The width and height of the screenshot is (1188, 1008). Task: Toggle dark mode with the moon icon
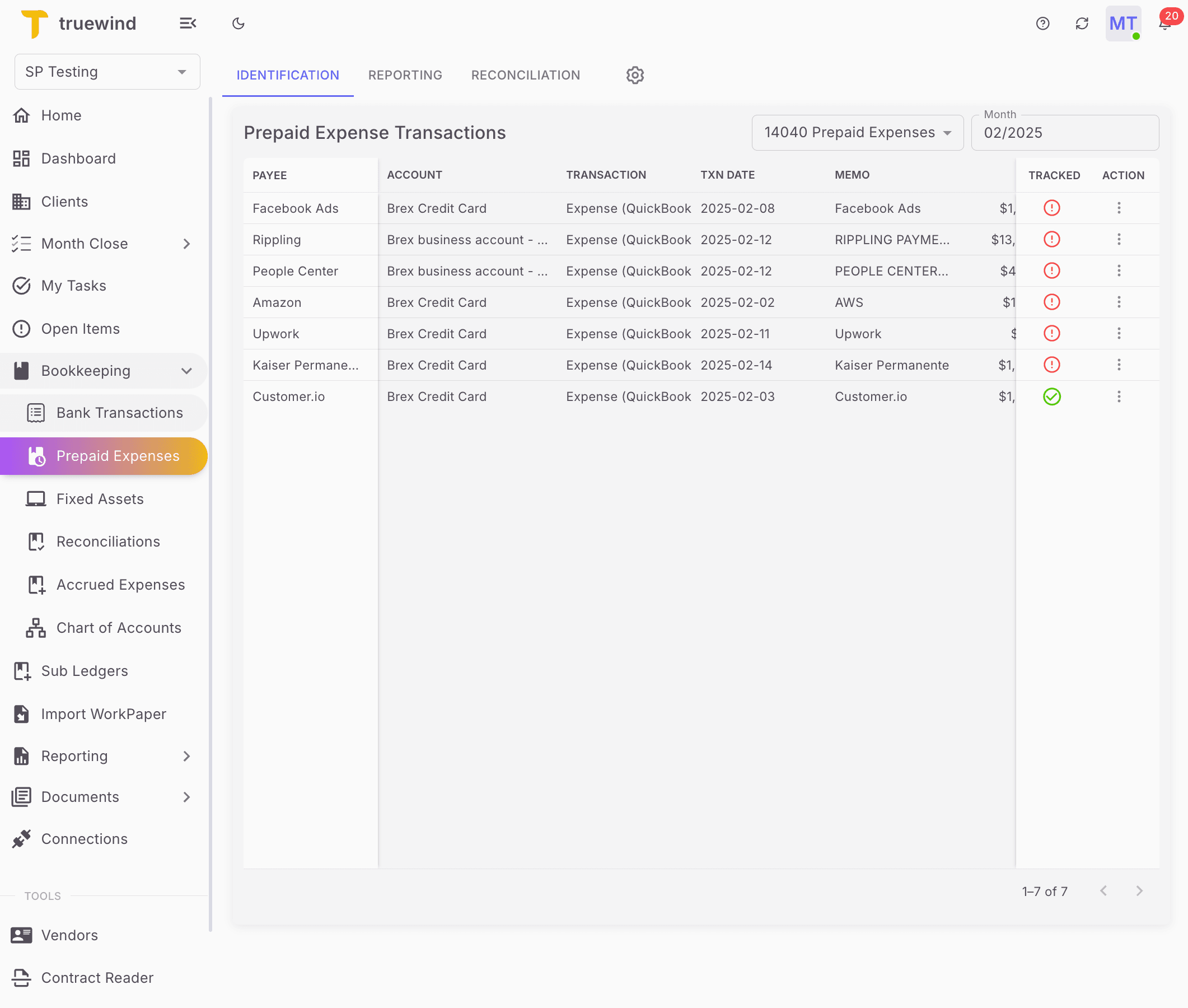tap(238, 24)
